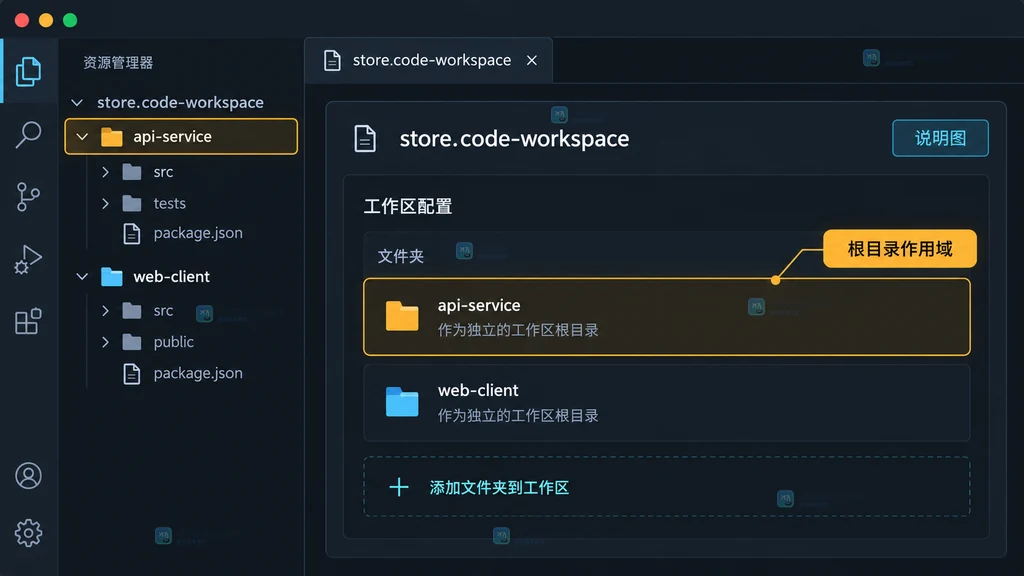The width and height of the screenshot is (1024, 576).
Task: Click file icon of api-service package.json
Action: tap(132, 233)
